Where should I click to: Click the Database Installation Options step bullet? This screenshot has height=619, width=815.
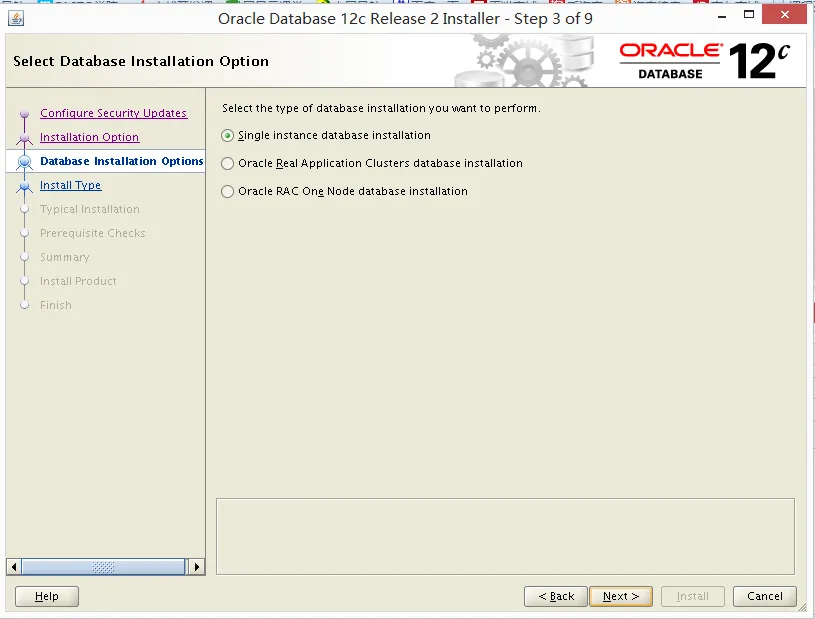click(24, 162)
